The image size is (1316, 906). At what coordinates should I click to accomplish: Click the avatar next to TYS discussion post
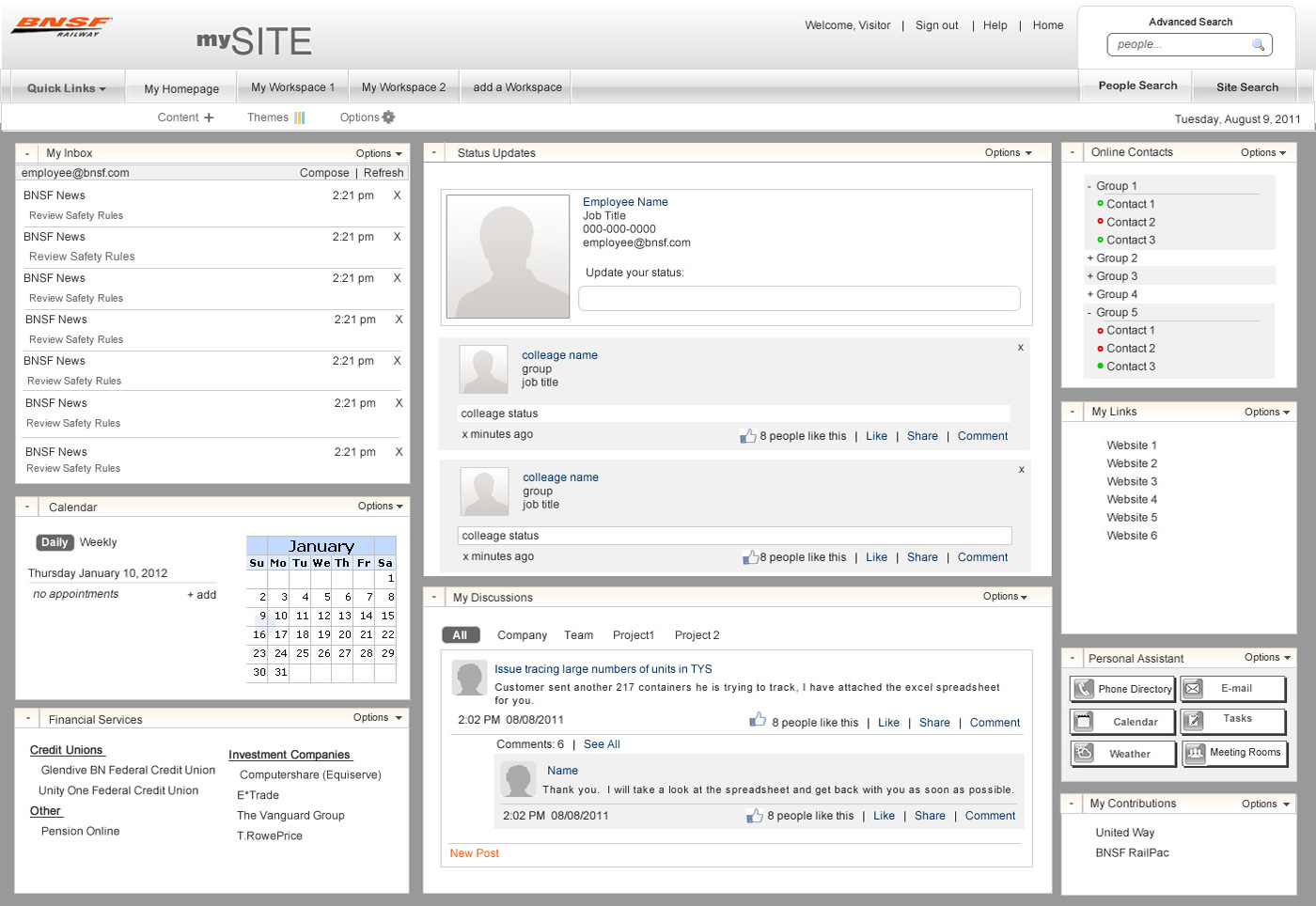[469, 678]
